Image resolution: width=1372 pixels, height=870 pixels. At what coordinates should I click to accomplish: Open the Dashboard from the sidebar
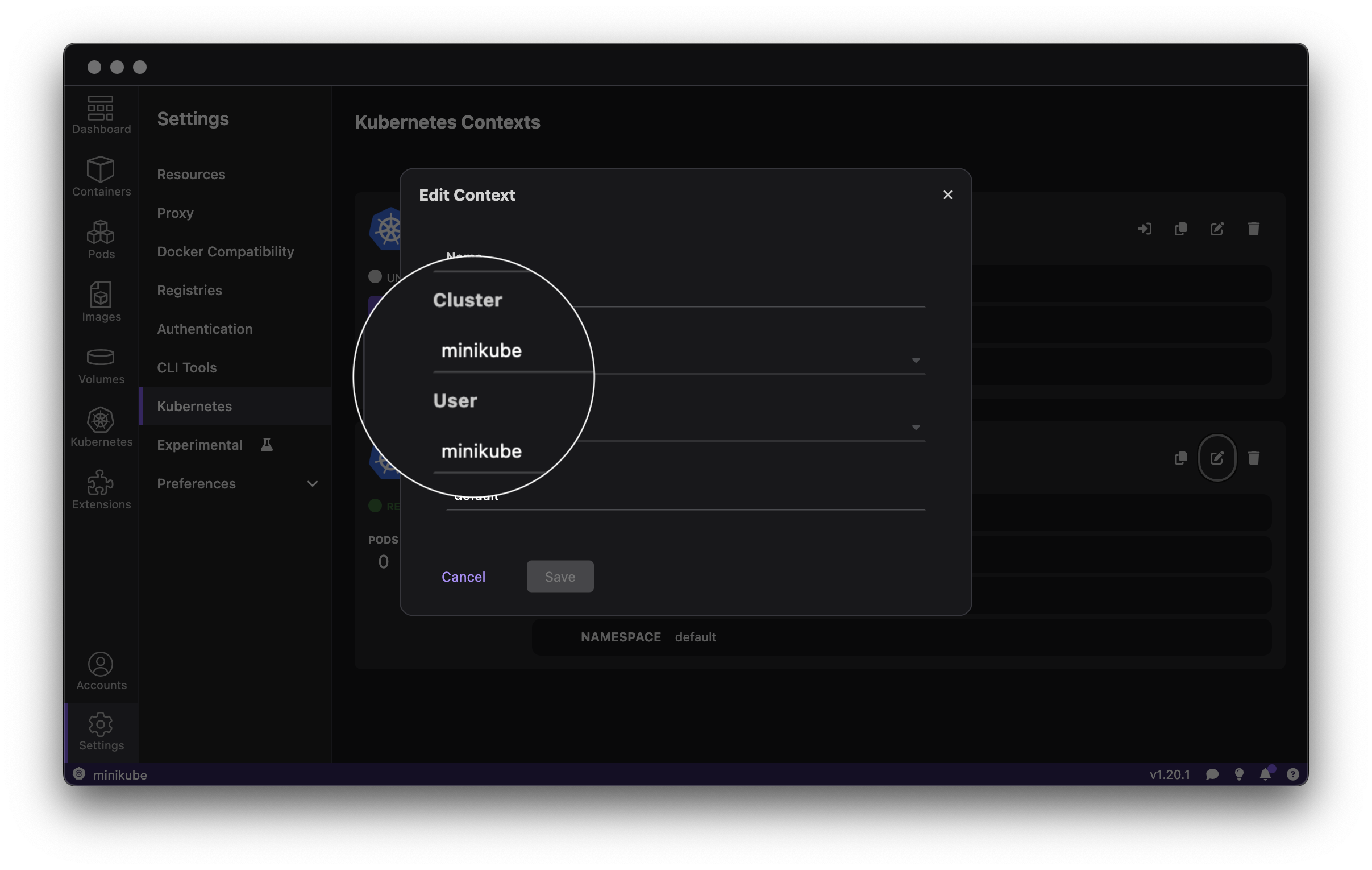[x=100, y=114]
